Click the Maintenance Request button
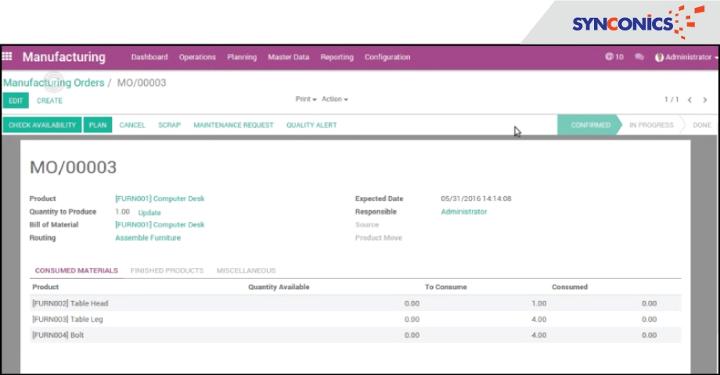 (233, 125)
